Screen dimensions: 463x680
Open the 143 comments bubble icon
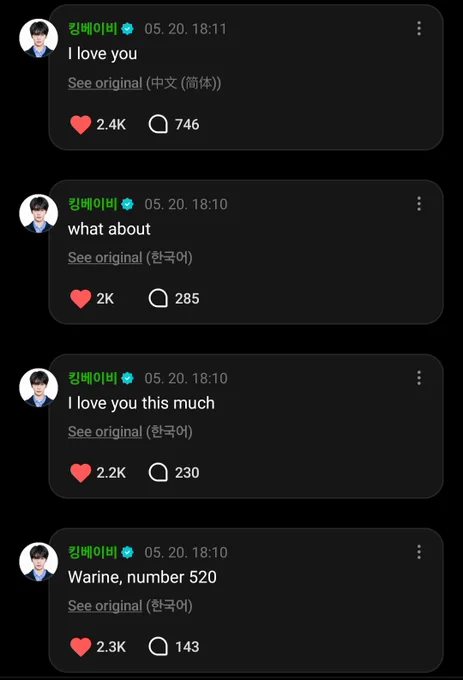(x=158, y=647)
